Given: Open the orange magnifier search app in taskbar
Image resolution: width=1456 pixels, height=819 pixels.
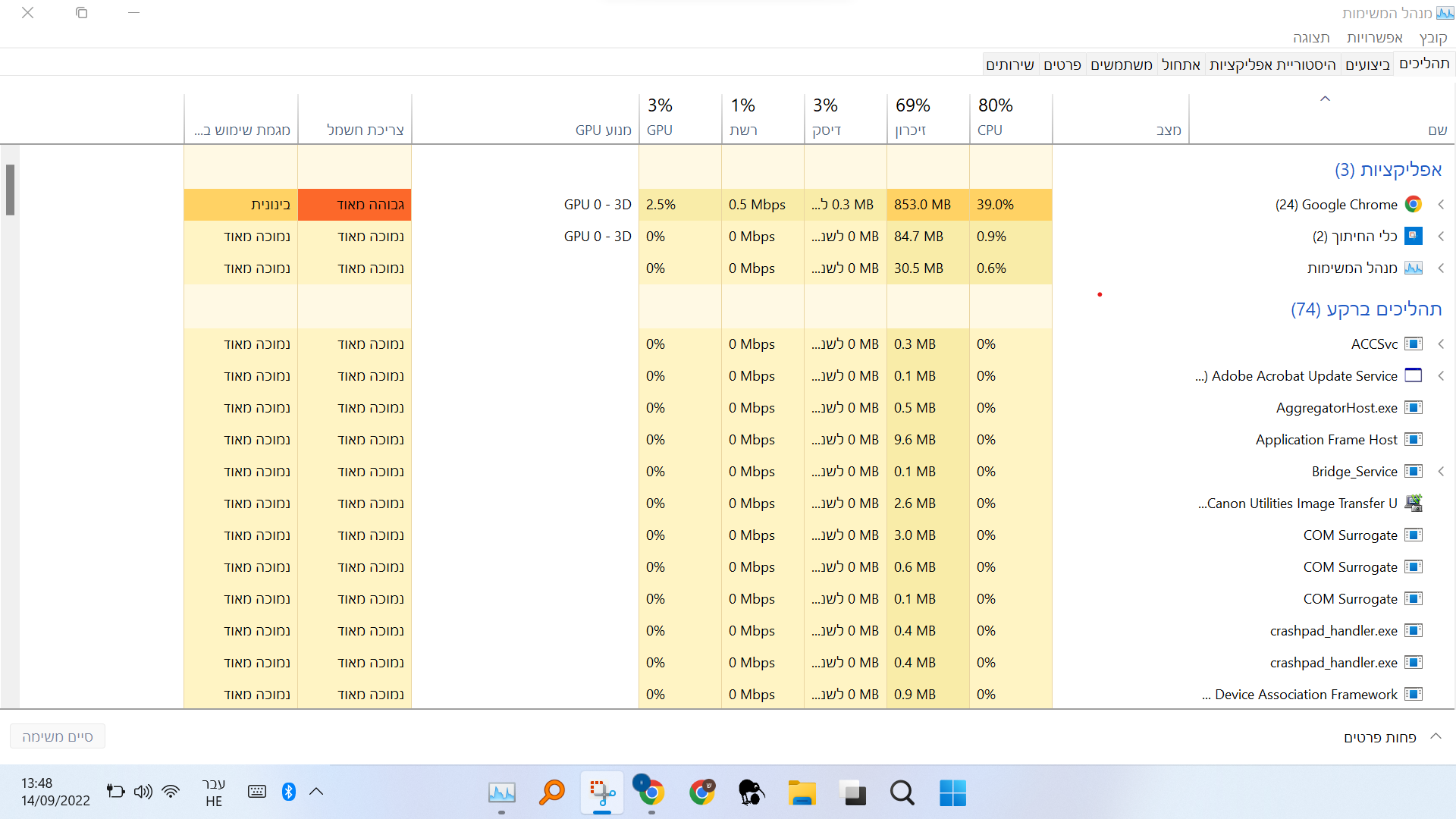Looking at the screenshot, I should pos(552,793).
